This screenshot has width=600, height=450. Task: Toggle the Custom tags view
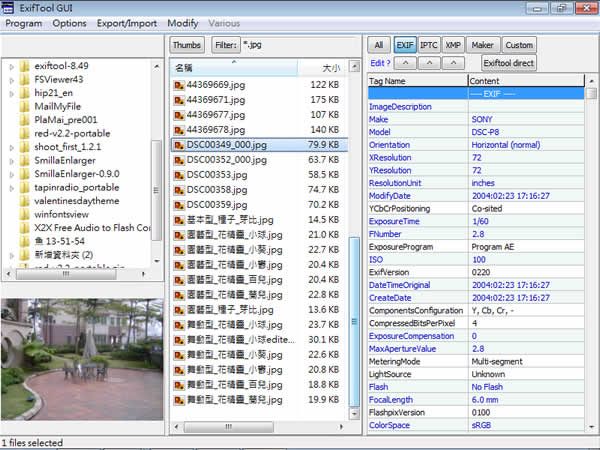519,45
